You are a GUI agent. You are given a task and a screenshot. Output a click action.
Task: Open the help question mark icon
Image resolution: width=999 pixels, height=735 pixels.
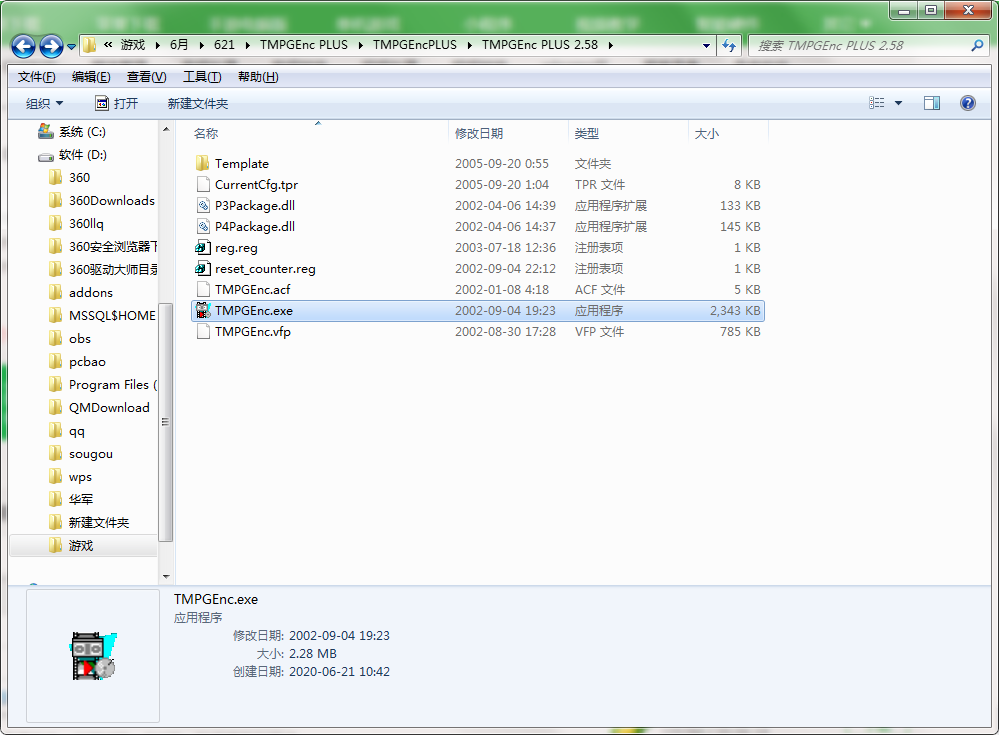click(x=967, y=103)
